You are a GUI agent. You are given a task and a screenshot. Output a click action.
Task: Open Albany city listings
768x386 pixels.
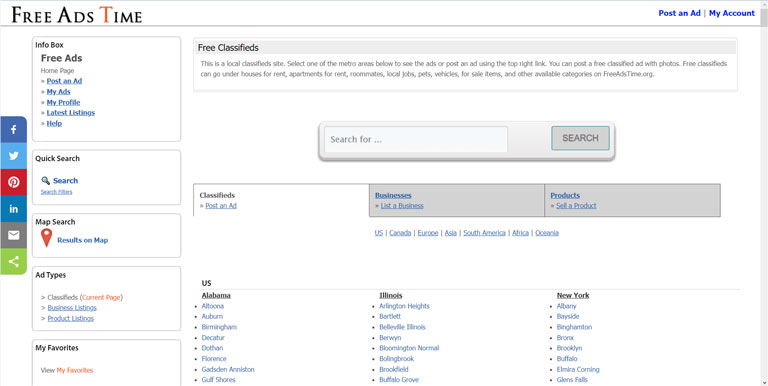click(567, 306)
